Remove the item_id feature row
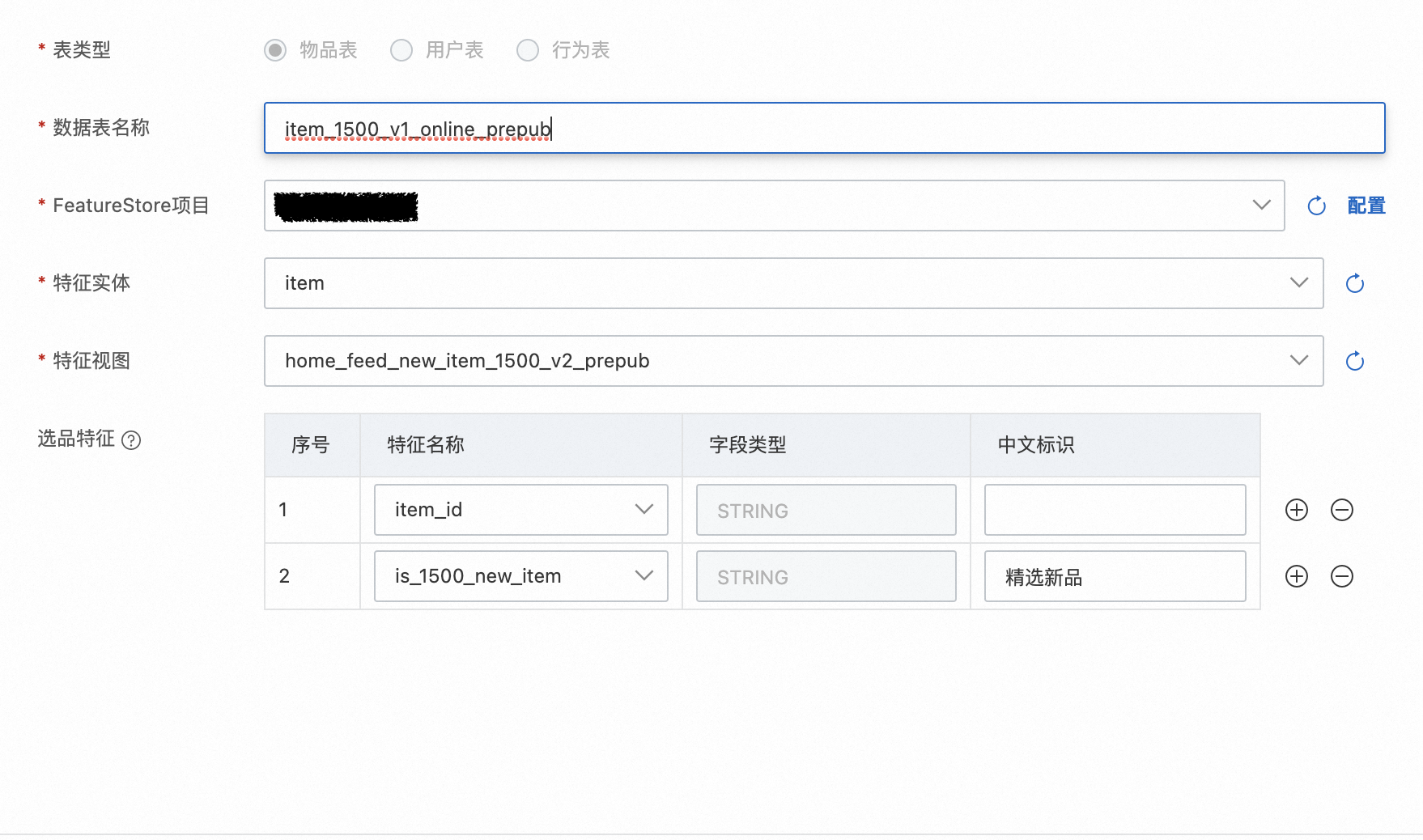1423x840 pixels. coord(1342,510)
